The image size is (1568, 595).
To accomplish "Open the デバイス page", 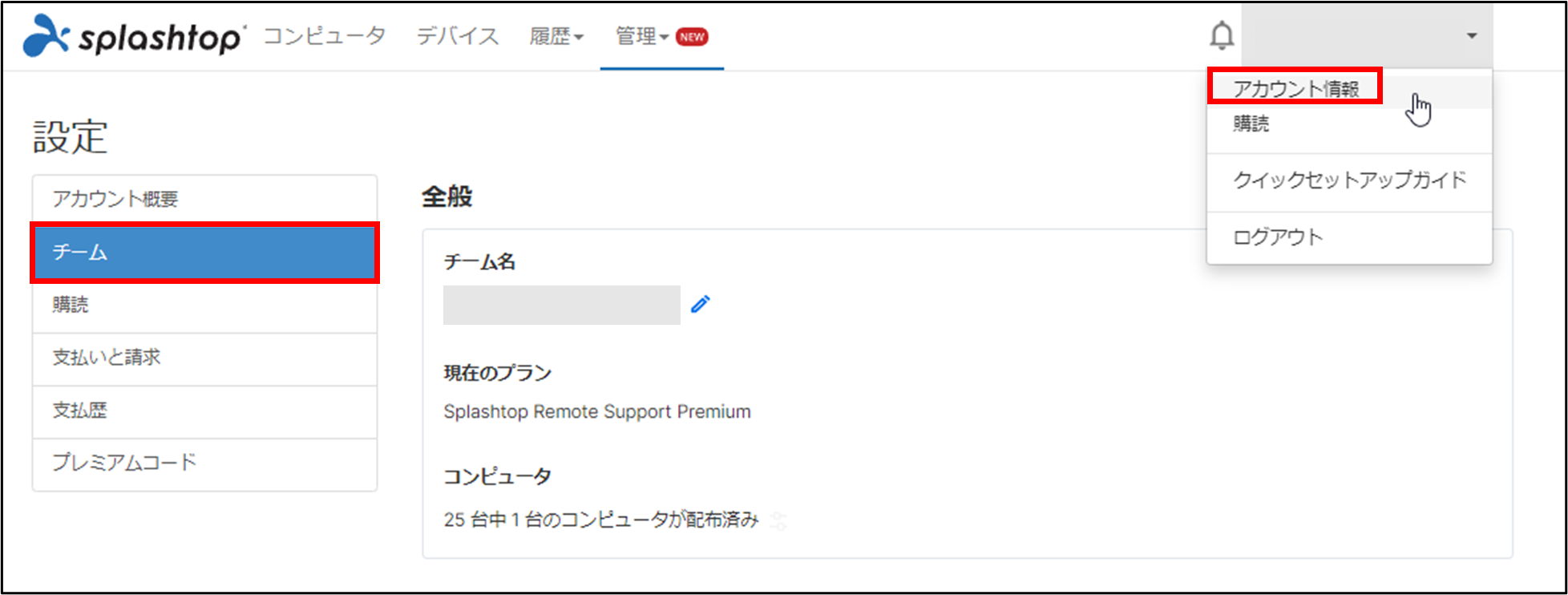I will pyautogui.click(x=456, y=36).
